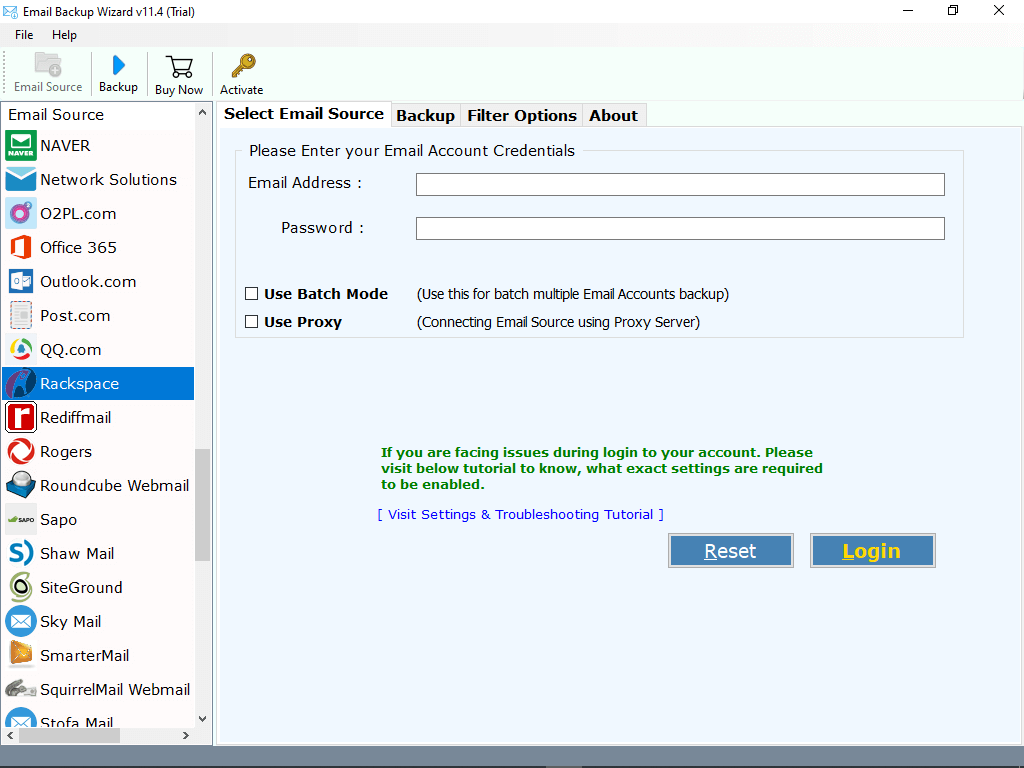Select SquirrelMail Webmail text in list
The height and width of the screenshot is (768, 1024).
click(x=115, y=689)
